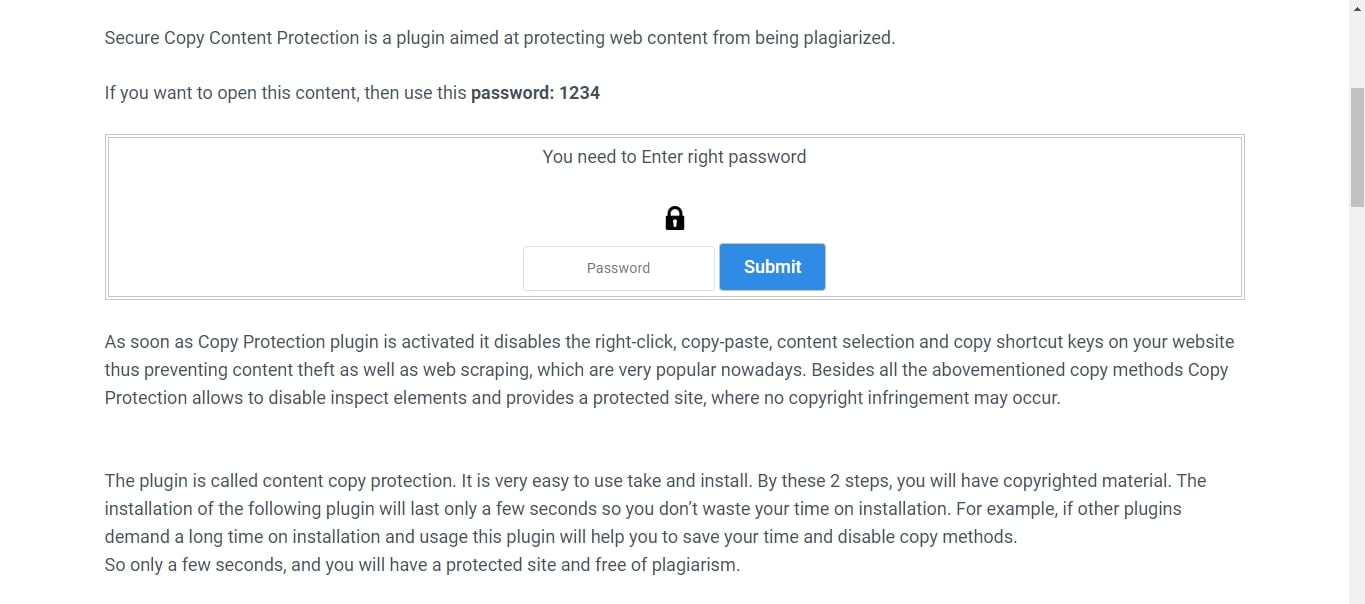Viewport: 1365px width, 604px height.
Task: Click the scrollbar track below the thumb
Action: [1357, 400]
